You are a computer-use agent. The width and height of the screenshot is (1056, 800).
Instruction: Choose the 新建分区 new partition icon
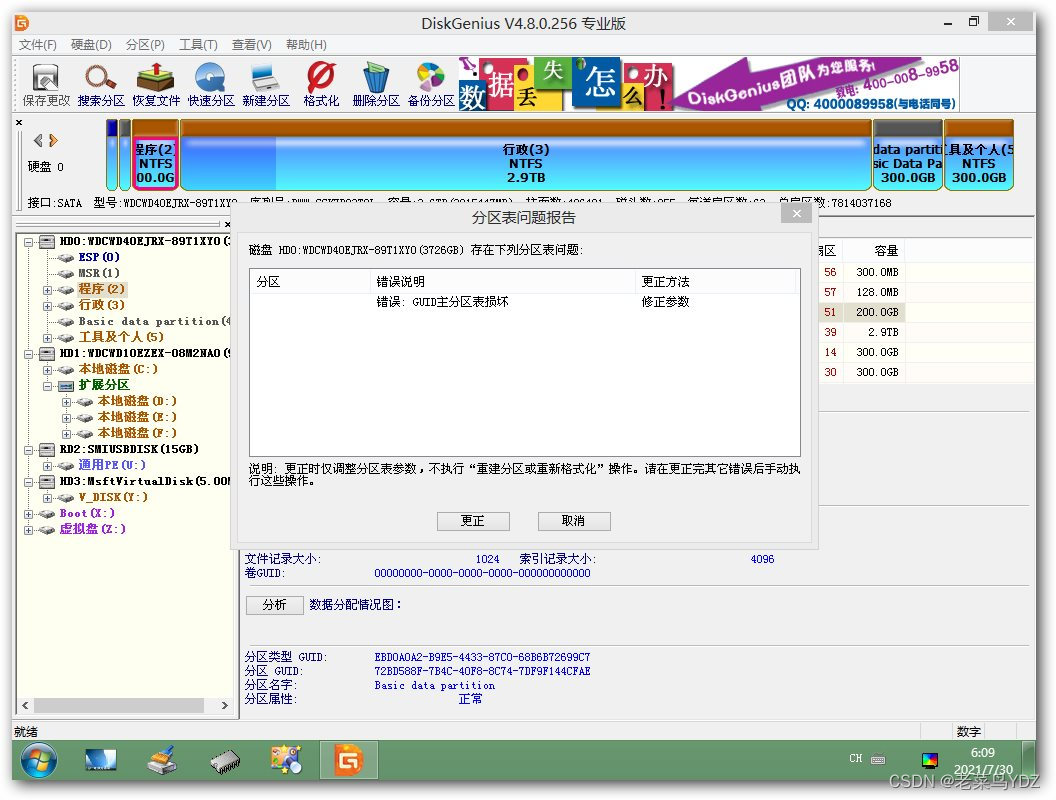tap(265, 85)
